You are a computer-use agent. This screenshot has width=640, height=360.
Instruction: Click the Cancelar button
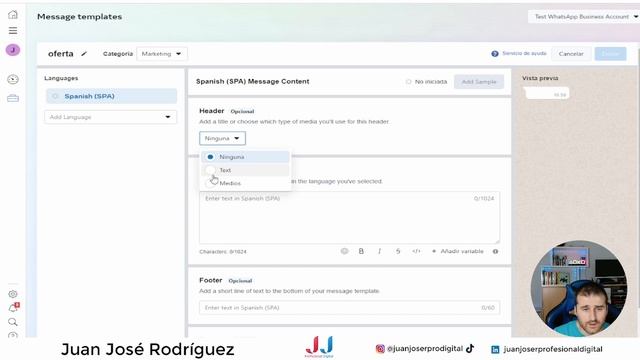pos(571,54)
